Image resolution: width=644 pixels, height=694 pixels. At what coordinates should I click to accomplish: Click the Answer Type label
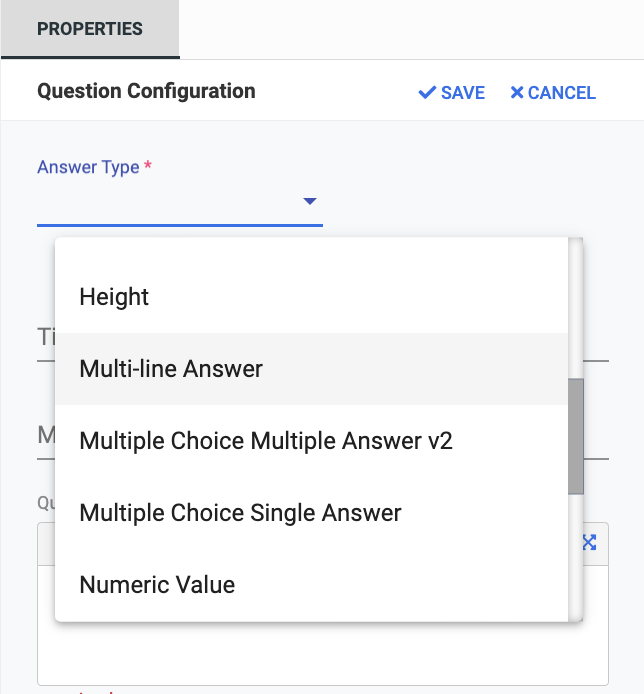88,167
